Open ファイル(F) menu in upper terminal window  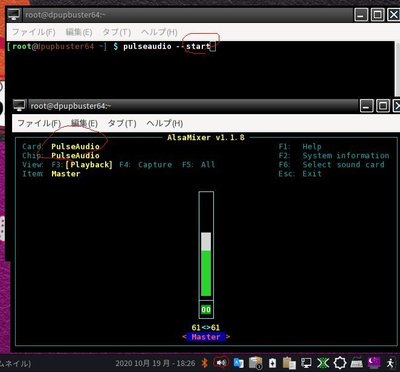click(34, 32)
